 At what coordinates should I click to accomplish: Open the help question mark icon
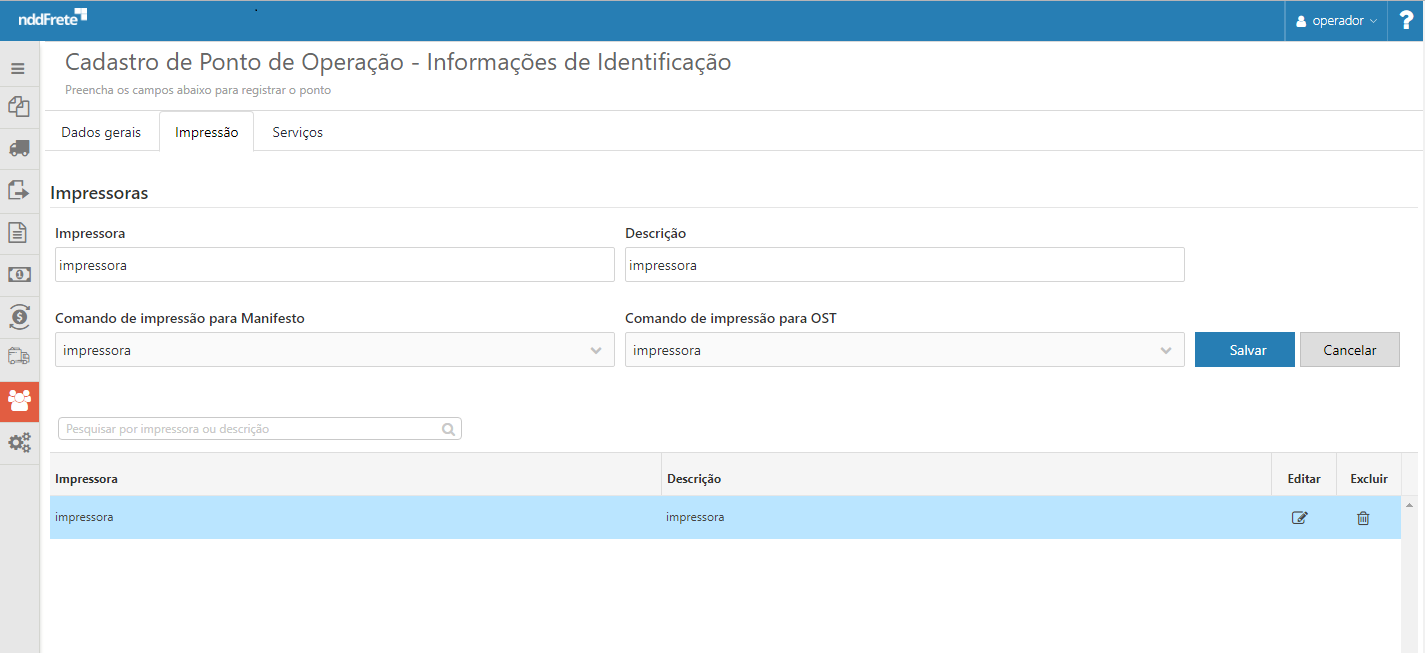coord(1406,21)
